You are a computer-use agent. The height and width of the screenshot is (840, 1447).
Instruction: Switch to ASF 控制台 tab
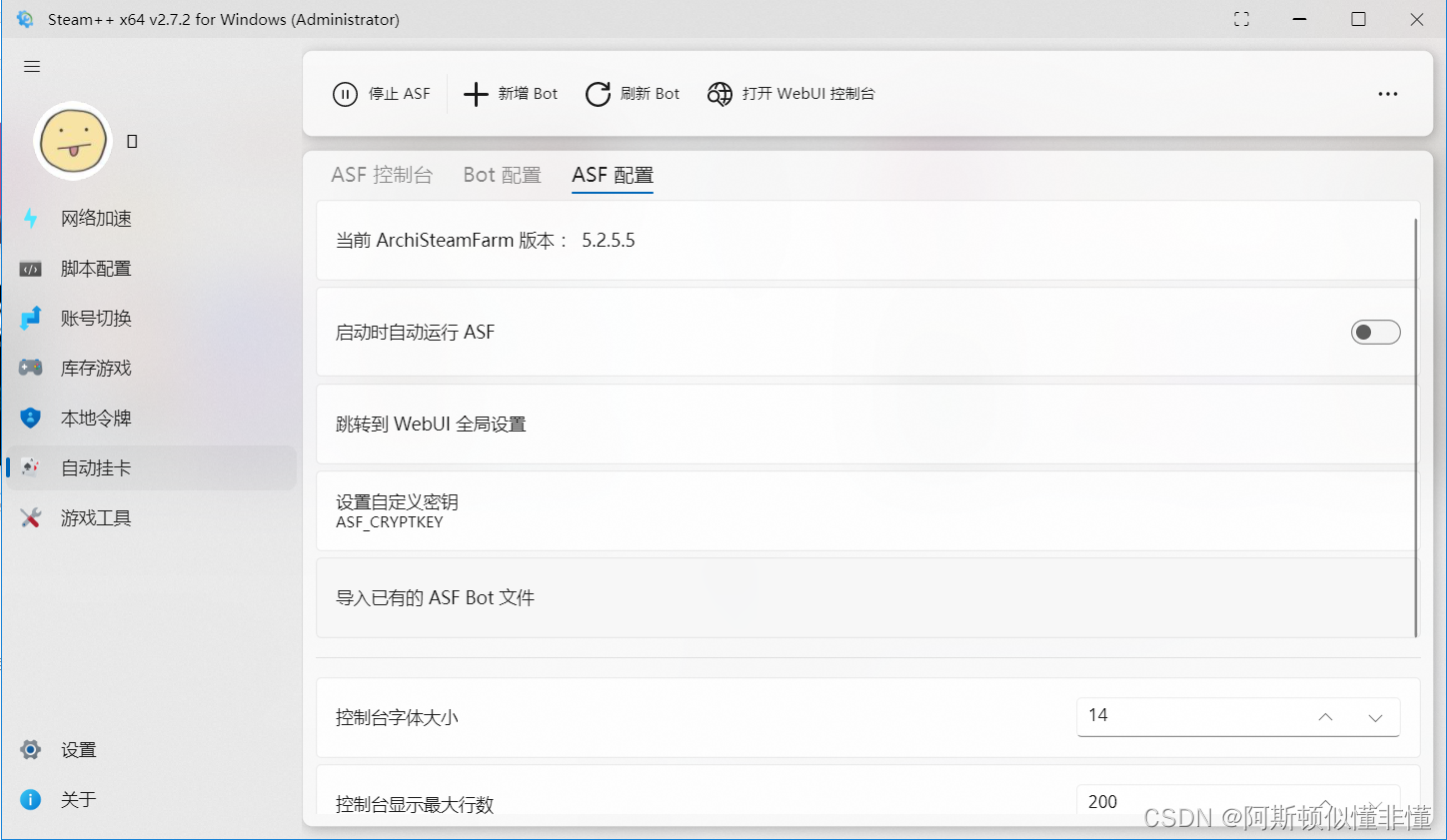[382, 175]
